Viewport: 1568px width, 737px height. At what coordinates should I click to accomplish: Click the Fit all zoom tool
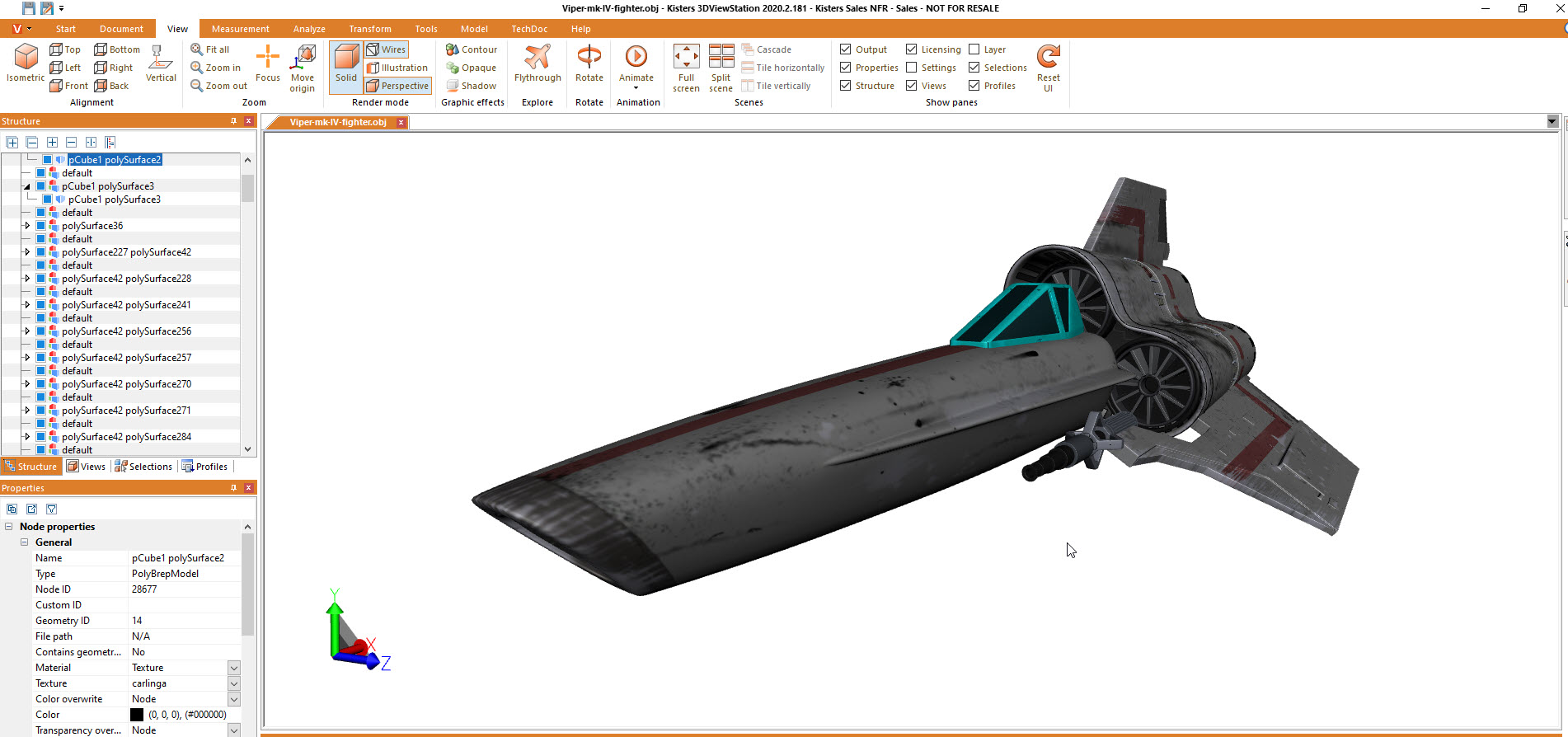coord(210,49)
